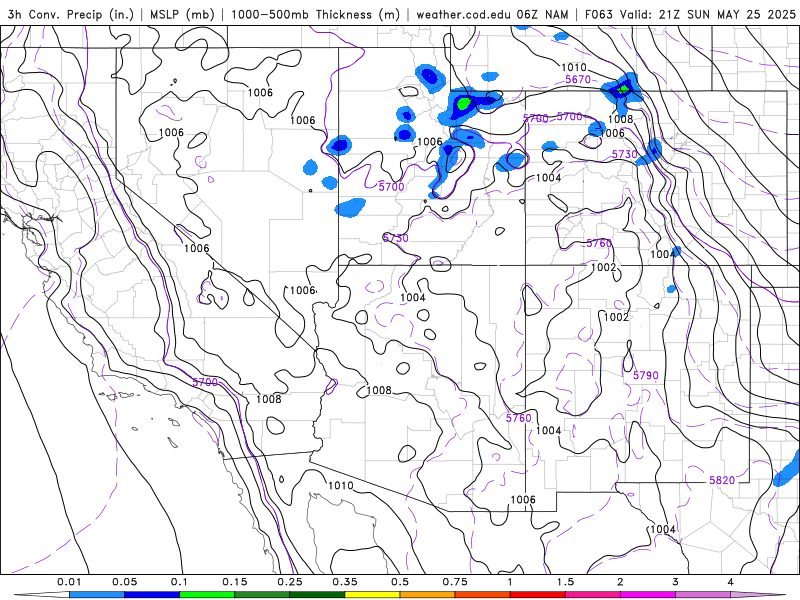The width and height of the screenshot is (800, 600).
Task: Click the light blue 0.01–0.05 legend swatch
Action: click(97, 595)
